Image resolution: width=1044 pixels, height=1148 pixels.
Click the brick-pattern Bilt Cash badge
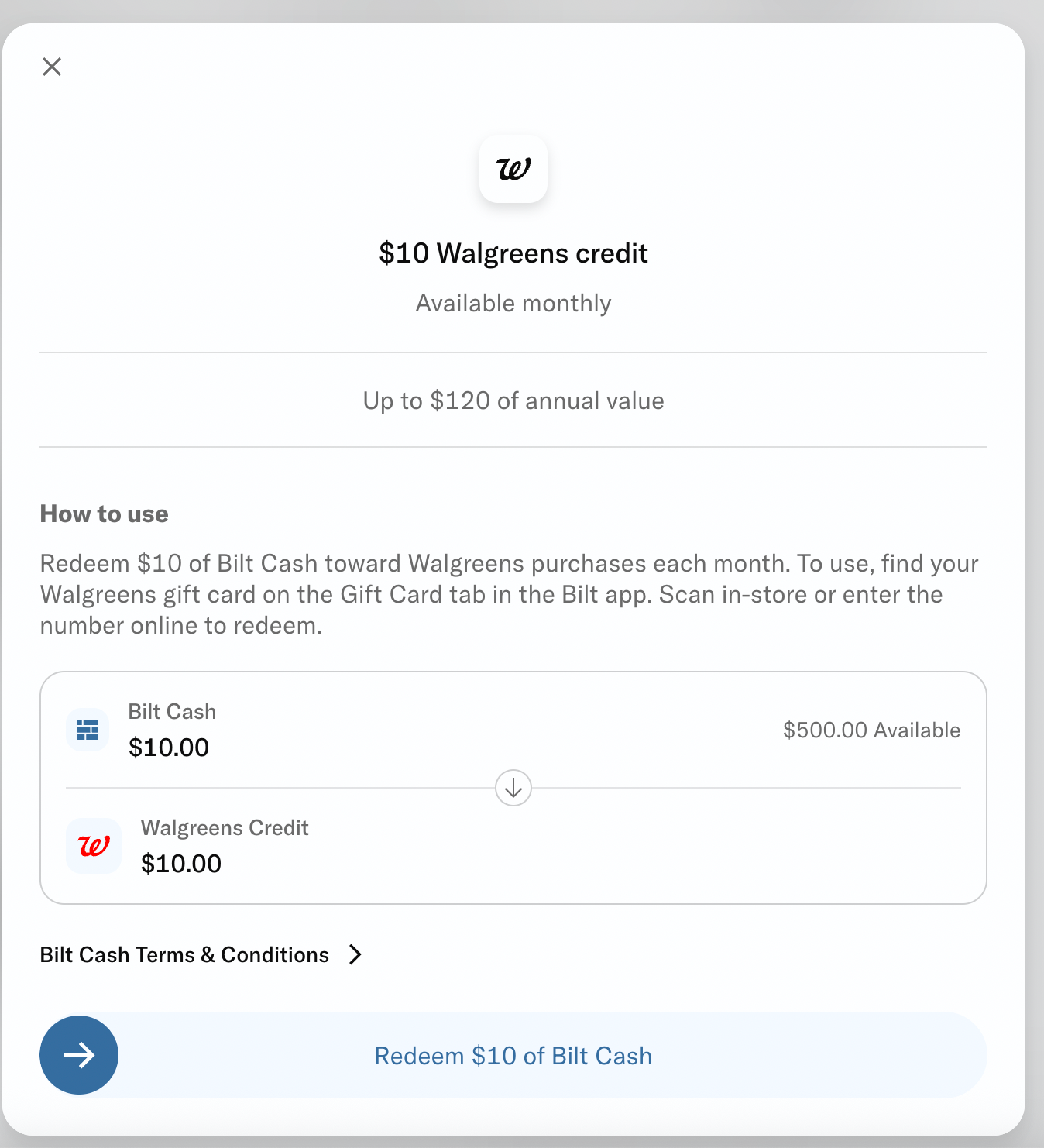87,729
